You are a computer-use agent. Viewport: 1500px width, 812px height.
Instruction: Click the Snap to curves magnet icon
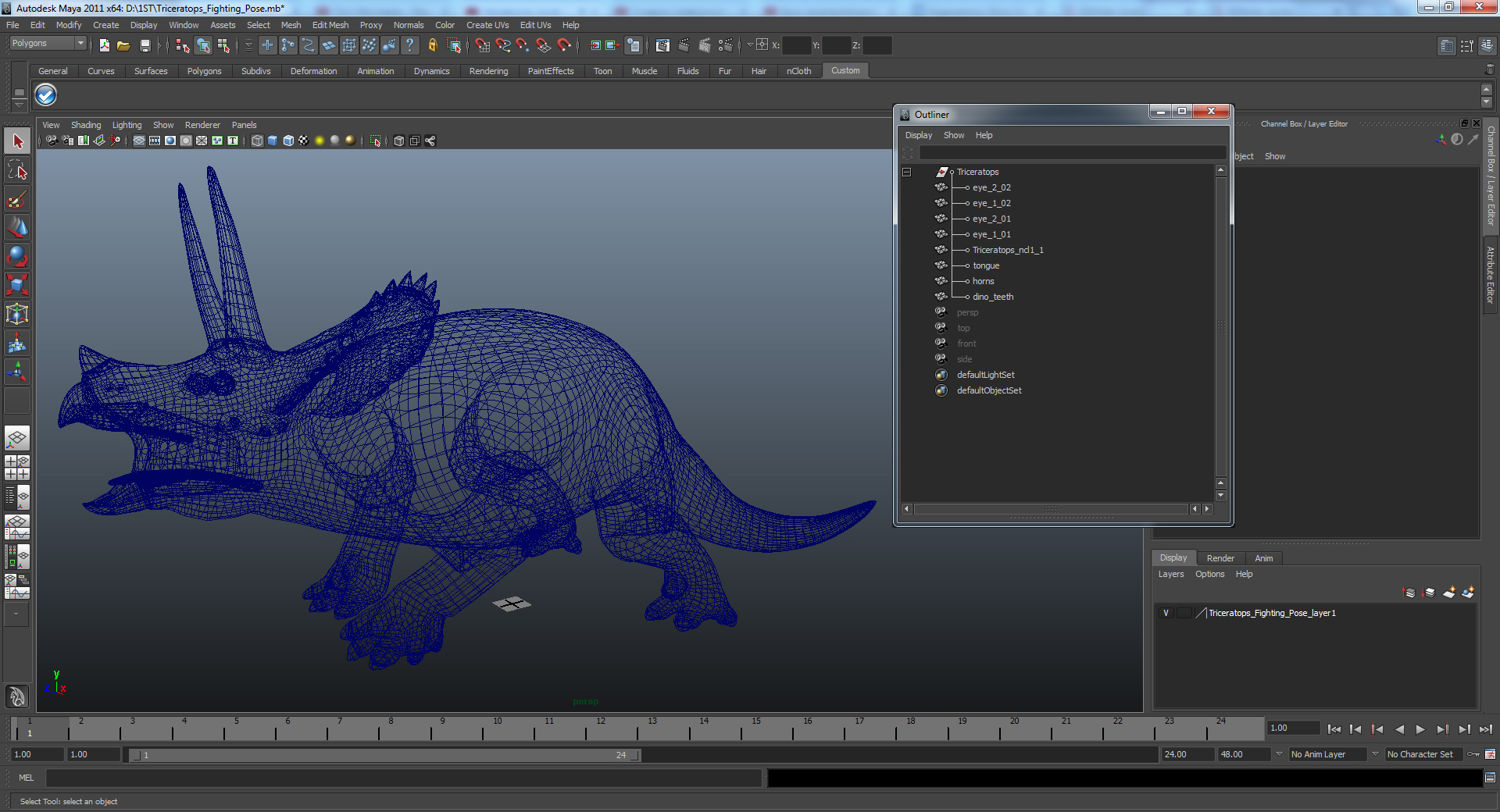(503, 45)
